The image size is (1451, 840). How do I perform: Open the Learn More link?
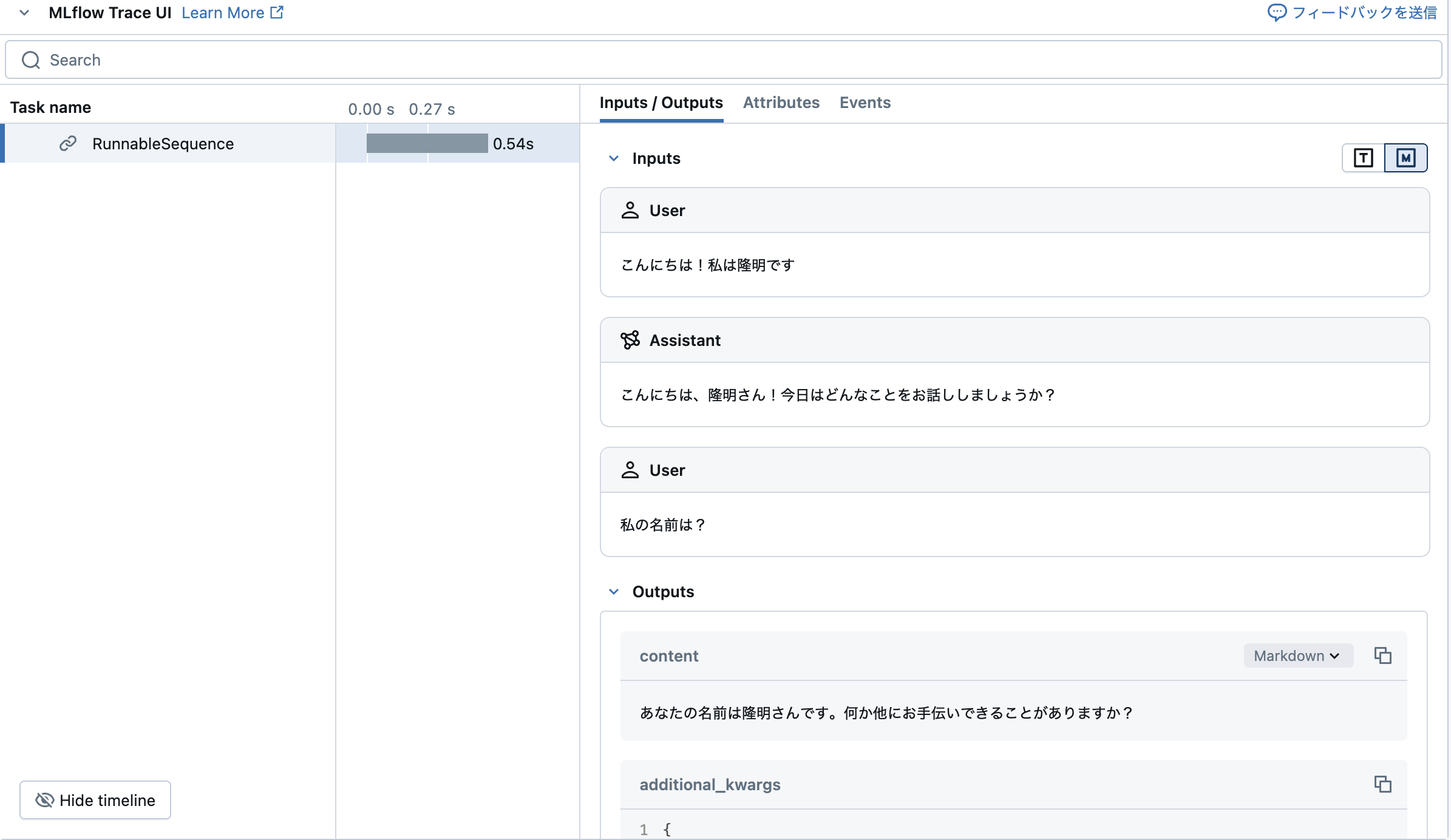[223, 12]
